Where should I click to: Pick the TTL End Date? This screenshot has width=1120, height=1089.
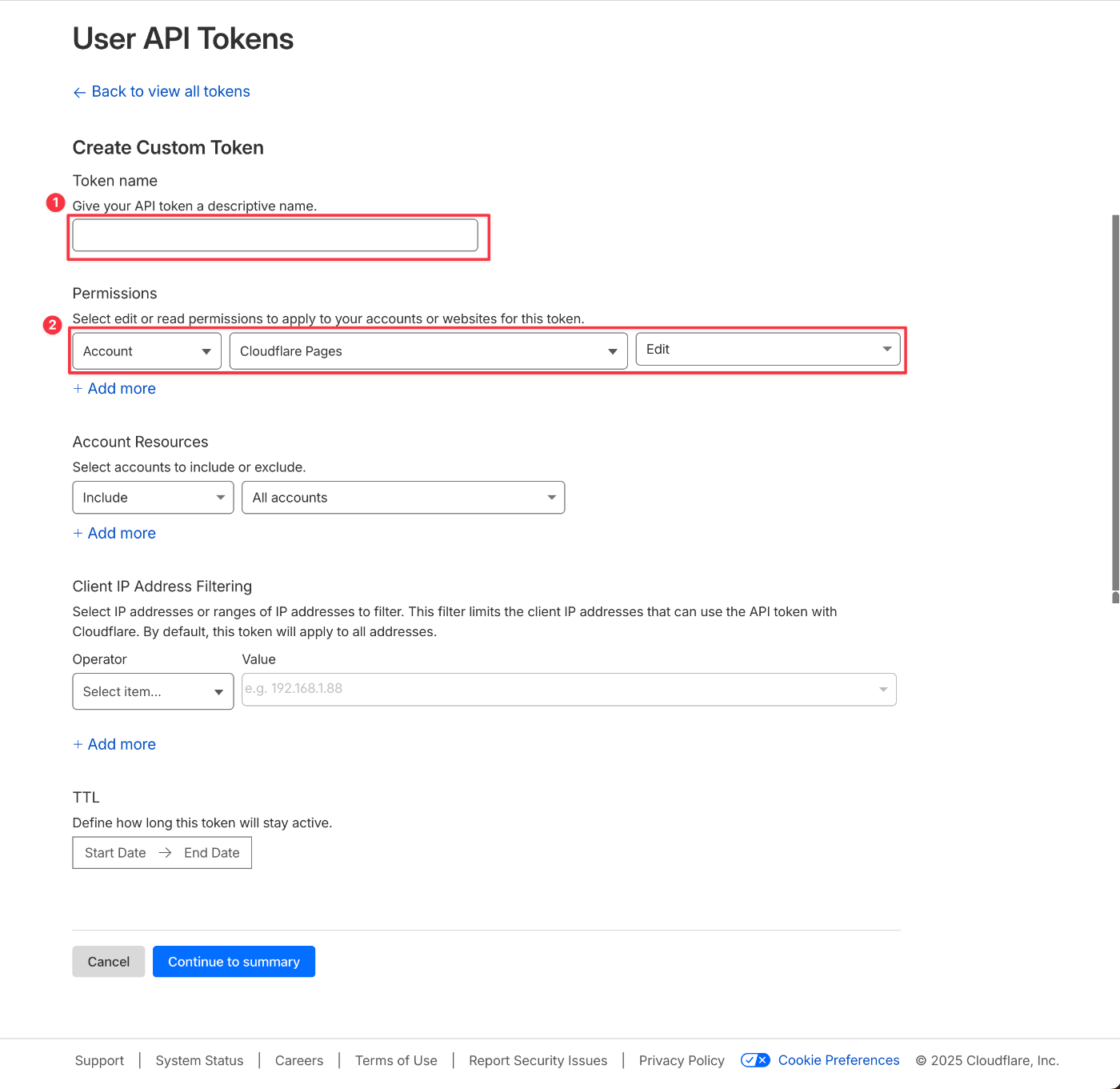(212, 853)
